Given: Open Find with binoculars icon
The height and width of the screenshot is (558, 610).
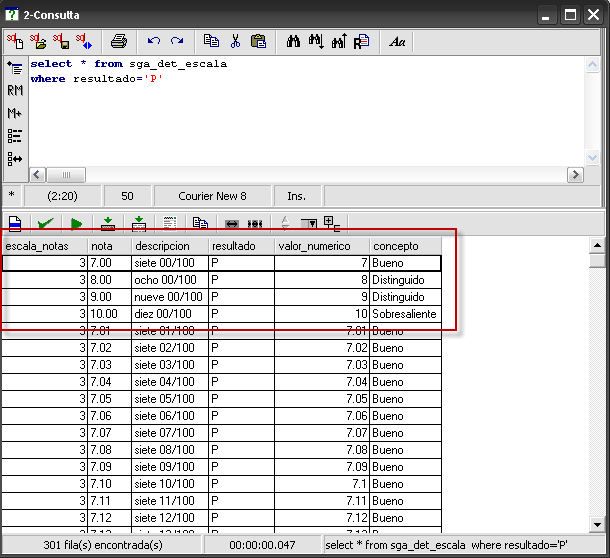Looking at the screenshot, I should point(293,41).
